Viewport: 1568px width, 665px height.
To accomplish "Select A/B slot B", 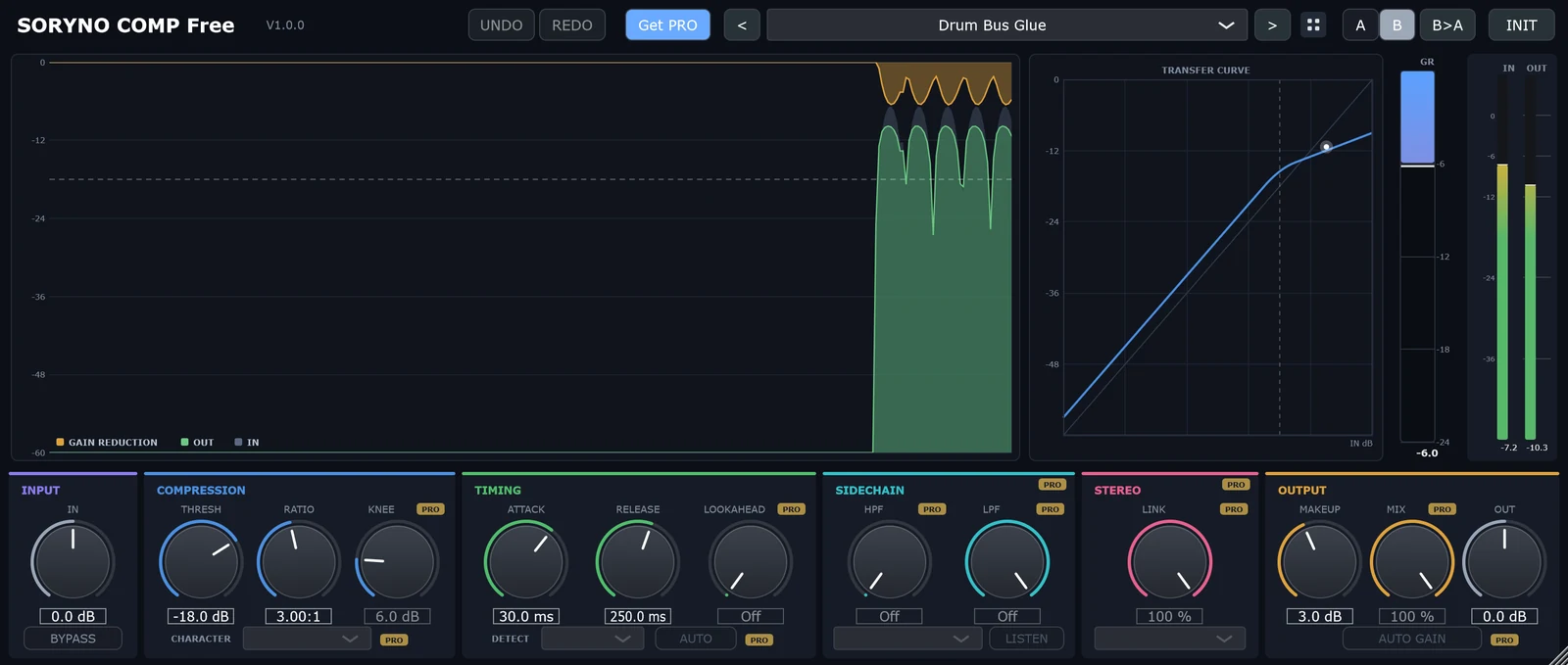I will pos(1396,24).
